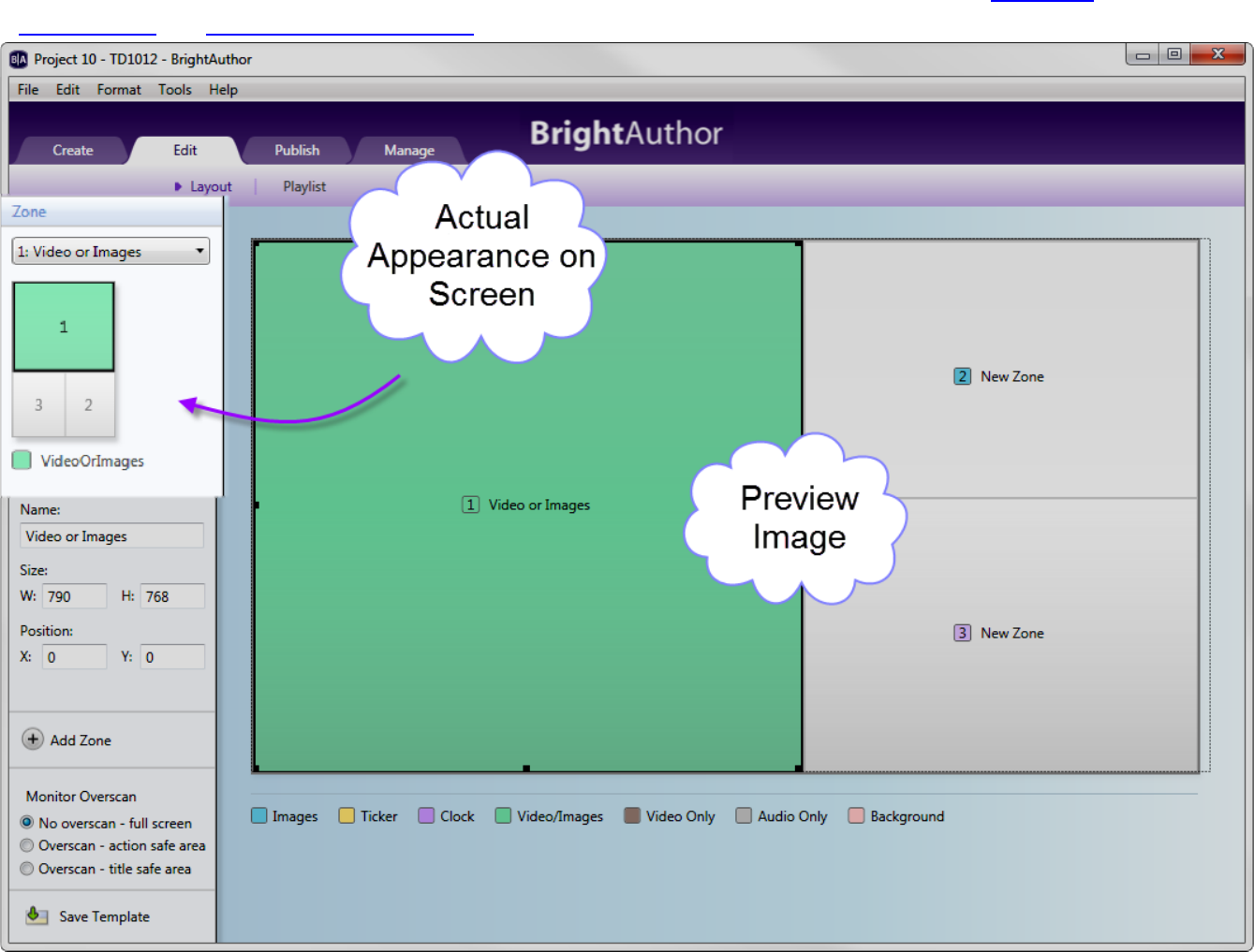
Task: Click the BrightAuthor app icon in title bar
Action: 19,59
